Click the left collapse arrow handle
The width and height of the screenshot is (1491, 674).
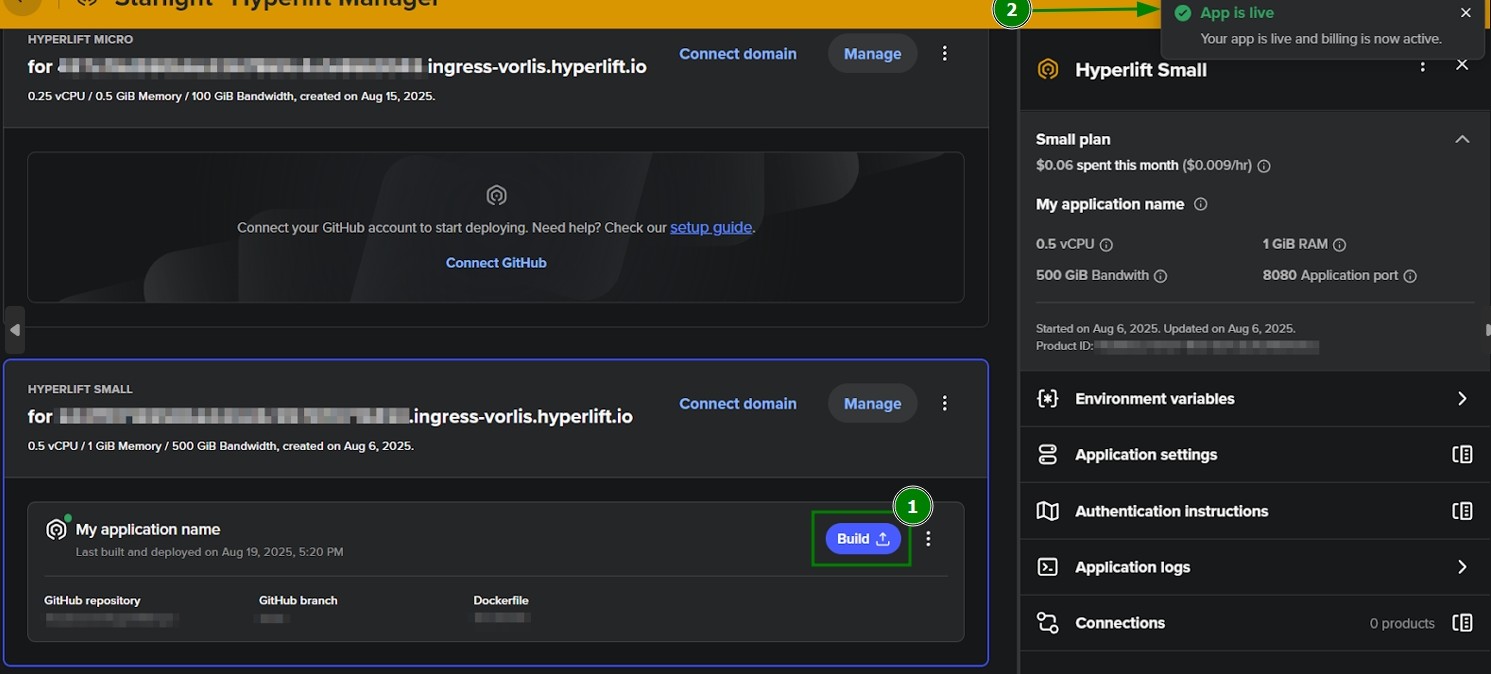click(14, 330)
